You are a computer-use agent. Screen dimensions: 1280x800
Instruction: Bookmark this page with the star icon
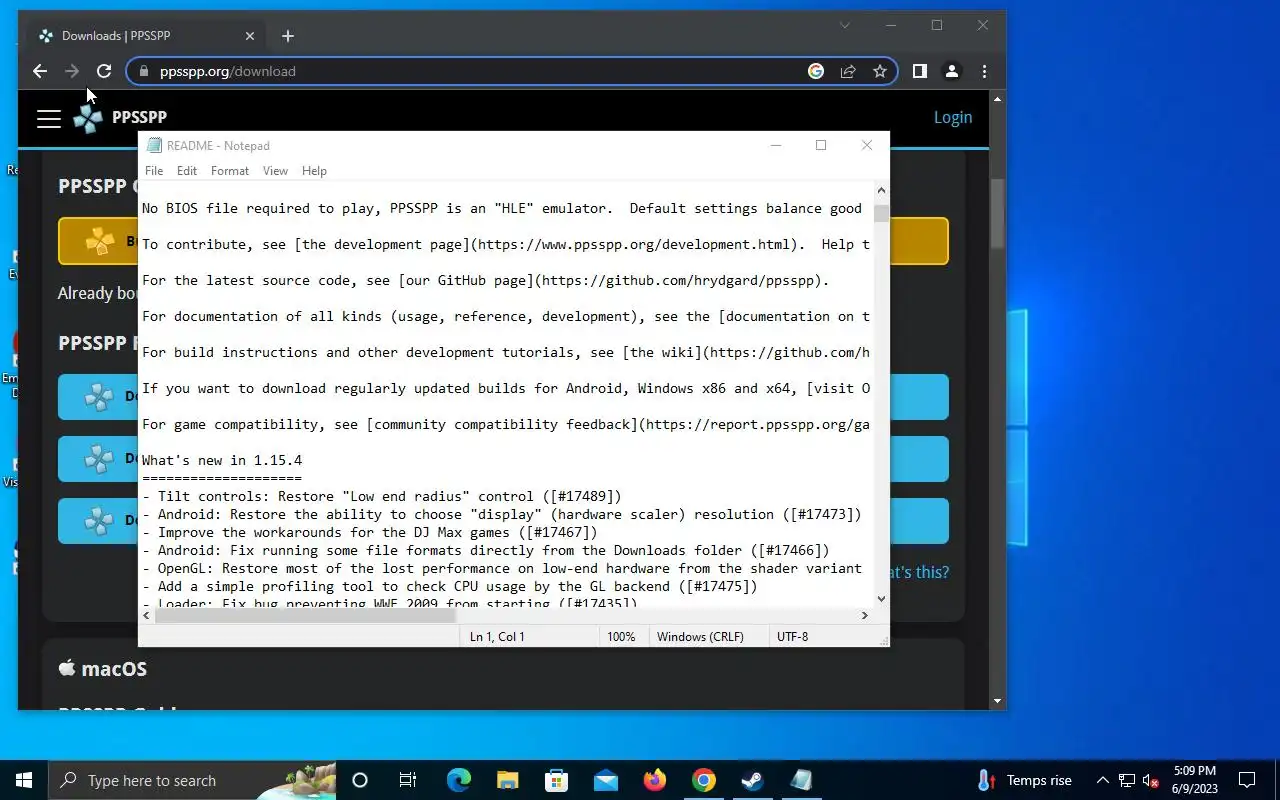coord(880,71)
